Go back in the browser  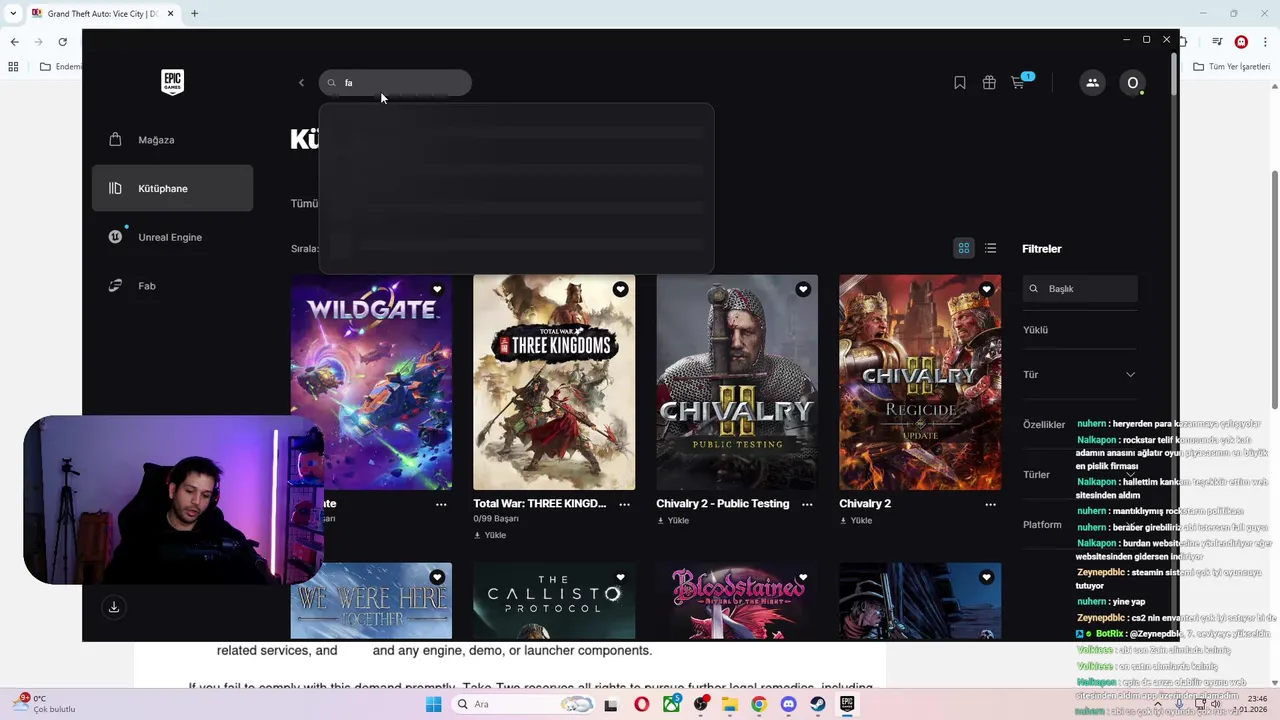click(x=14, y=42)
